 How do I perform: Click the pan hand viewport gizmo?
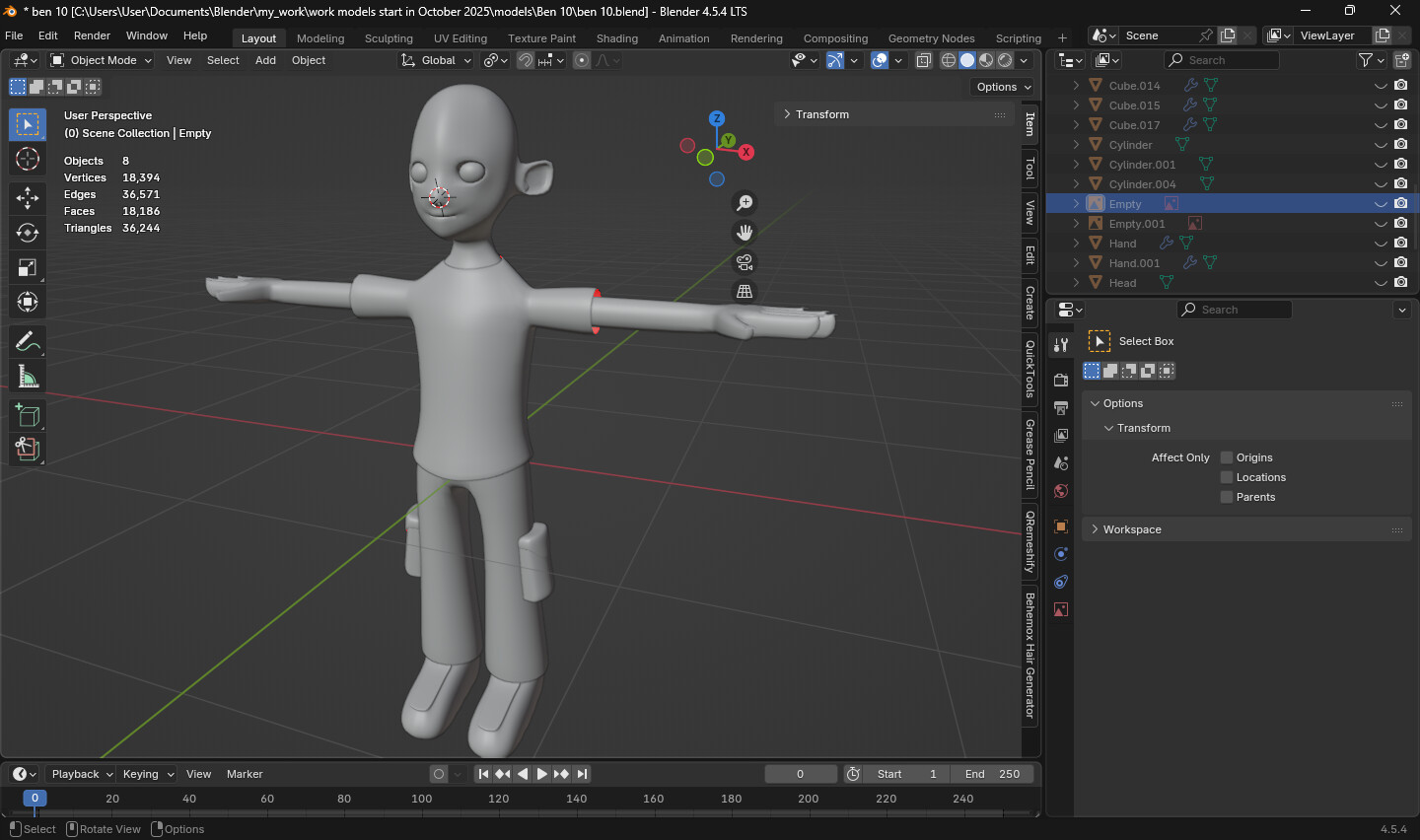click(745, 233)
